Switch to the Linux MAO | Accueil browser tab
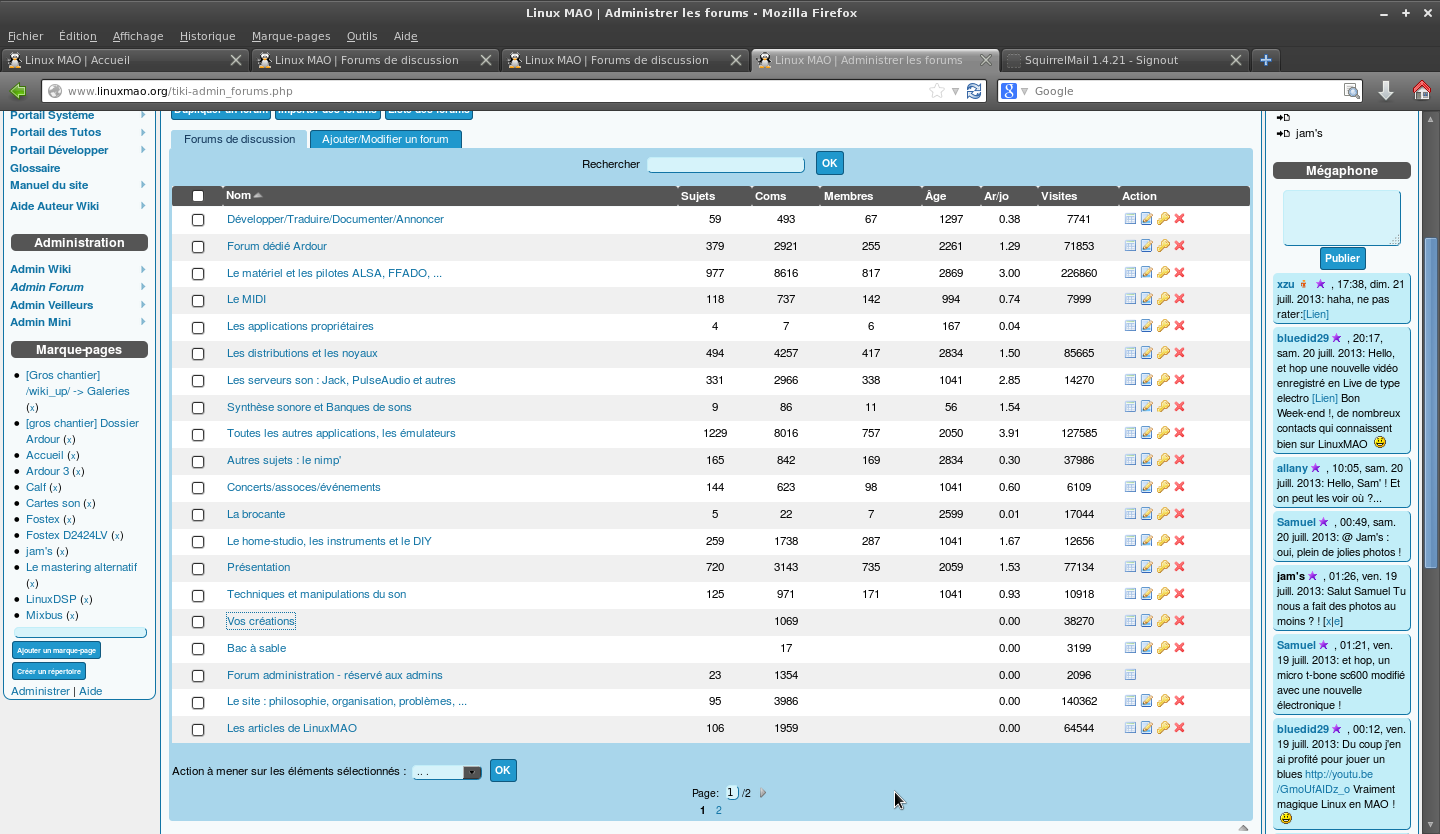The width and height of the screenshot is (1440, 834). point(125,60)
